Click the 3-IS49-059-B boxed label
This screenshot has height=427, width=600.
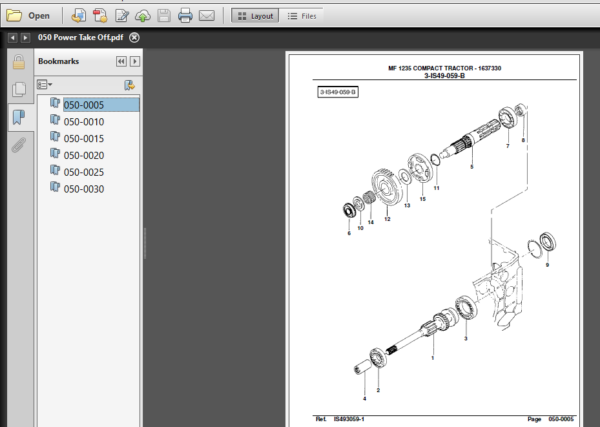[338, 92]
